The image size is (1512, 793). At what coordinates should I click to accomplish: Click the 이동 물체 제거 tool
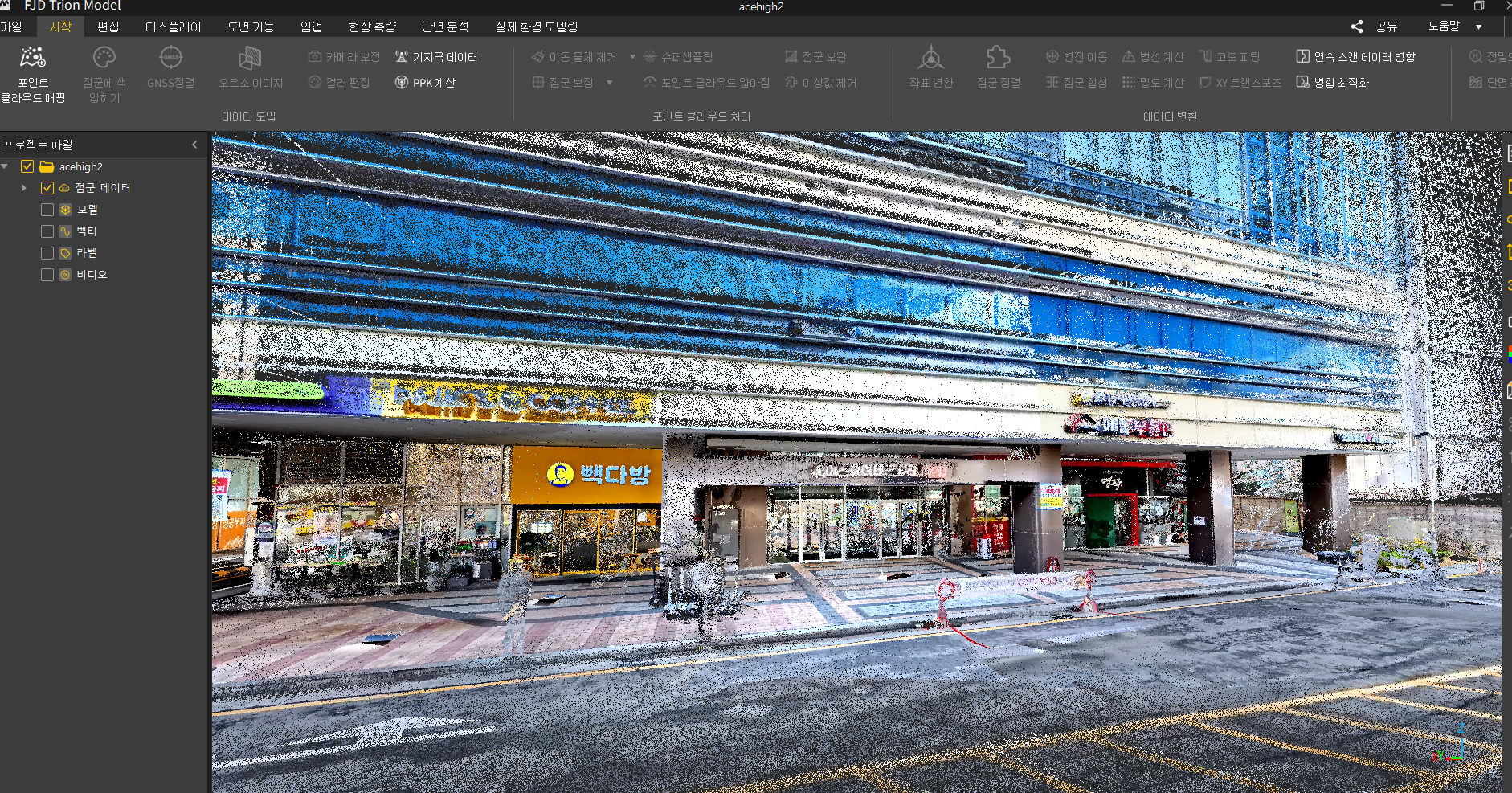(x=574, y=57)
